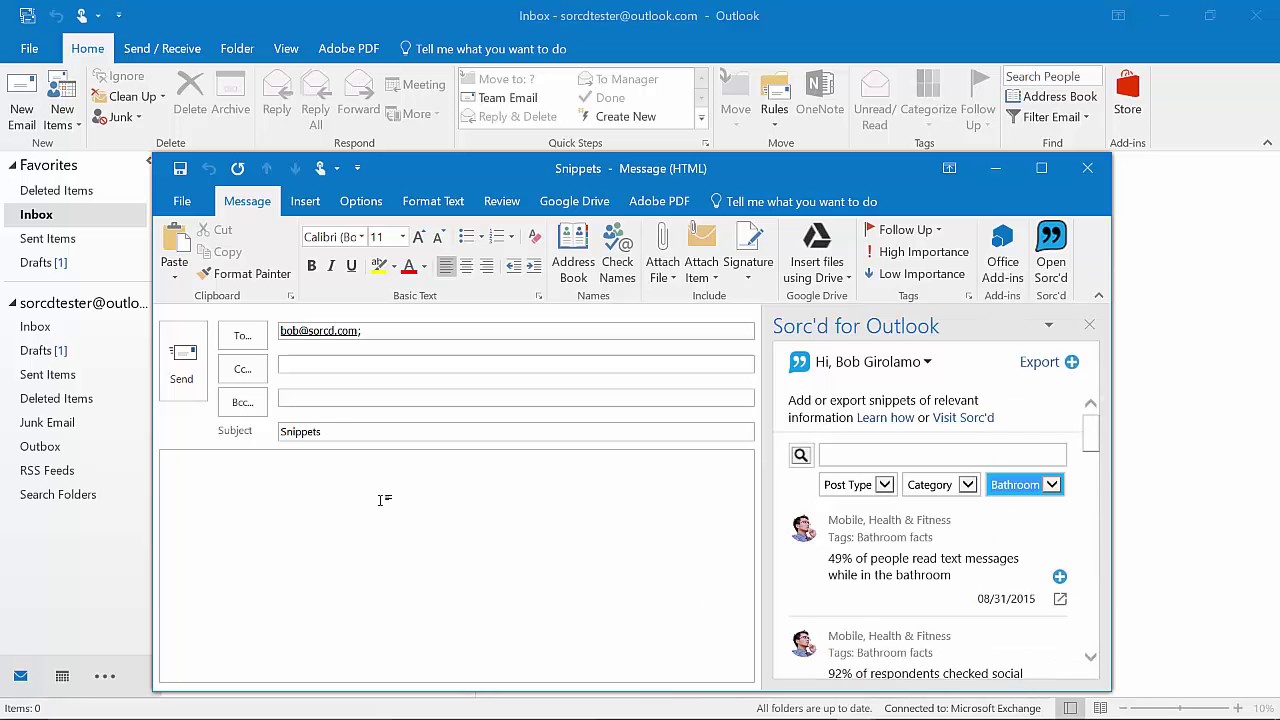Click the To... button
1280x720 pixels.
(x=243, y=336)
